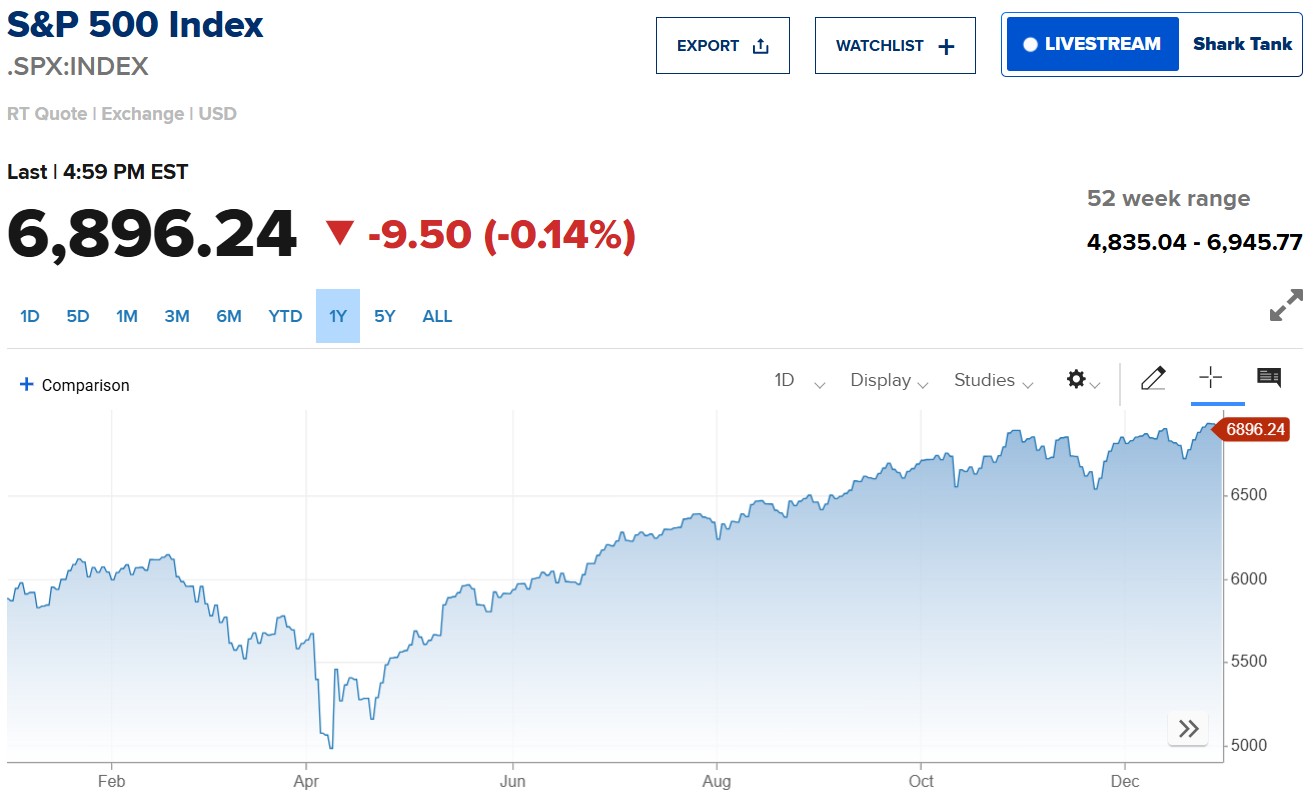Toggle the crosshair tool
1314x793 pixels.
pos(1210,378)
